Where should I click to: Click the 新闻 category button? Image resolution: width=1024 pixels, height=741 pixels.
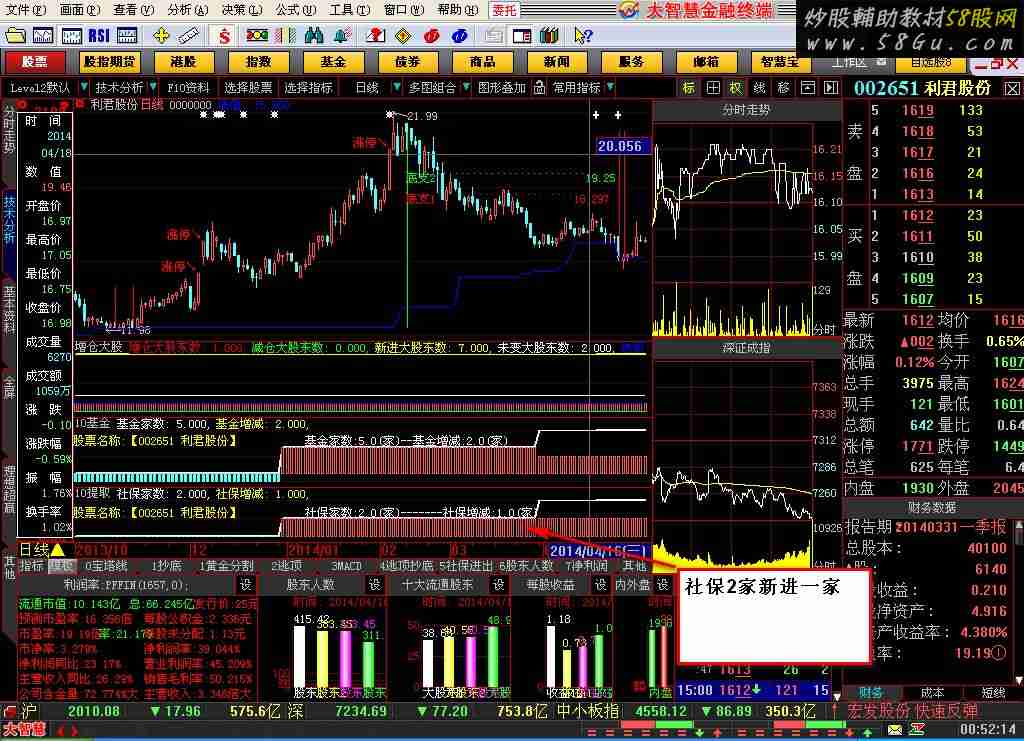557,61
